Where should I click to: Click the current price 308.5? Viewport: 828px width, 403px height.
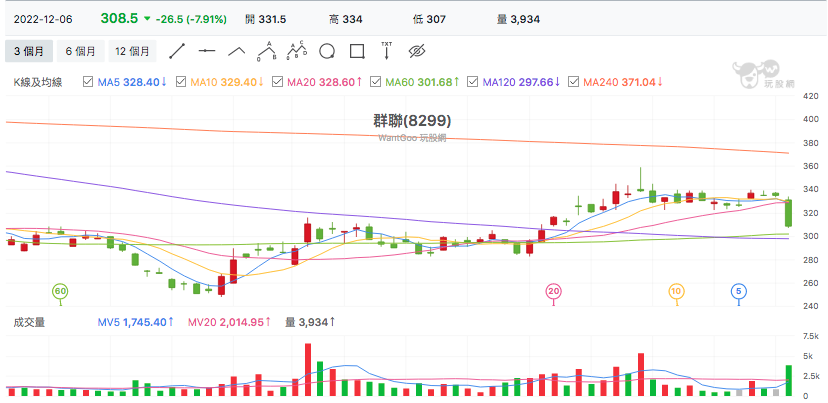(119, 18)
